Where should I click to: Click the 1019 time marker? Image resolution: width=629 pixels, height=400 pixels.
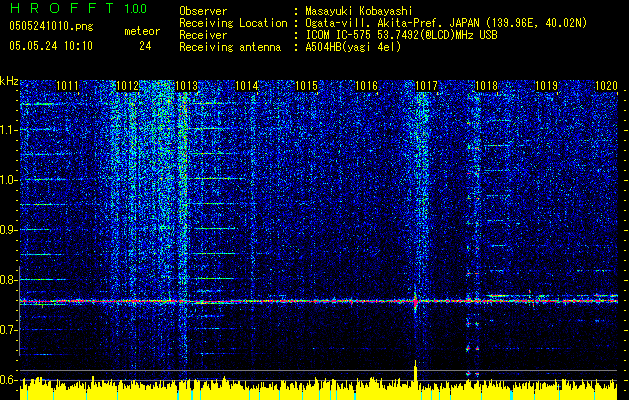click(x=546, y=86)
